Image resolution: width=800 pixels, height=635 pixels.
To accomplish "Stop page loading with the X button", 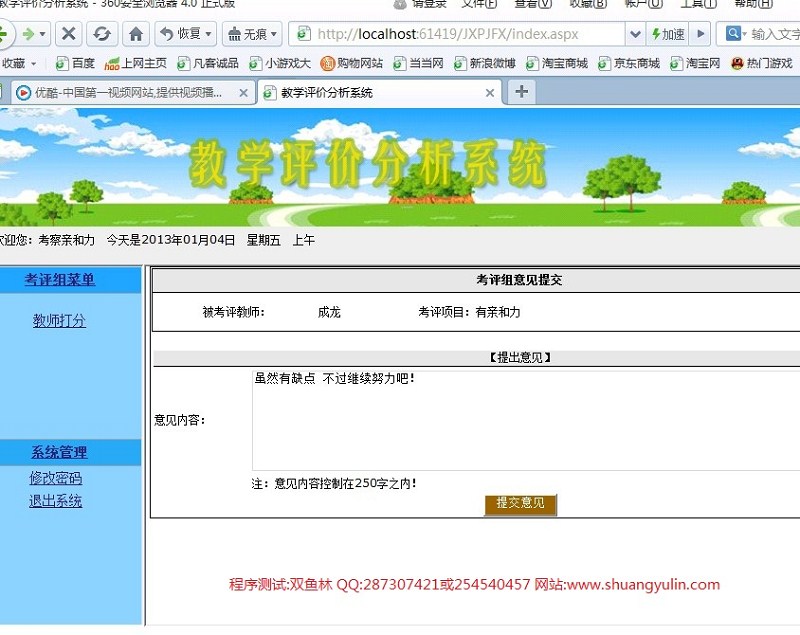I will point(68,34).
